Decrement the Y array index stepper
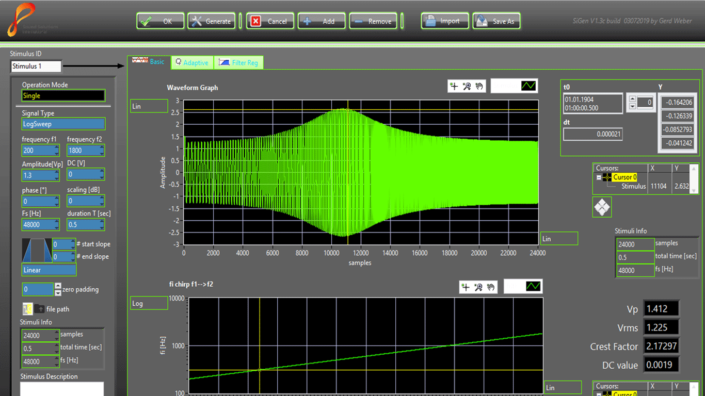 click(x=633, y=106)
